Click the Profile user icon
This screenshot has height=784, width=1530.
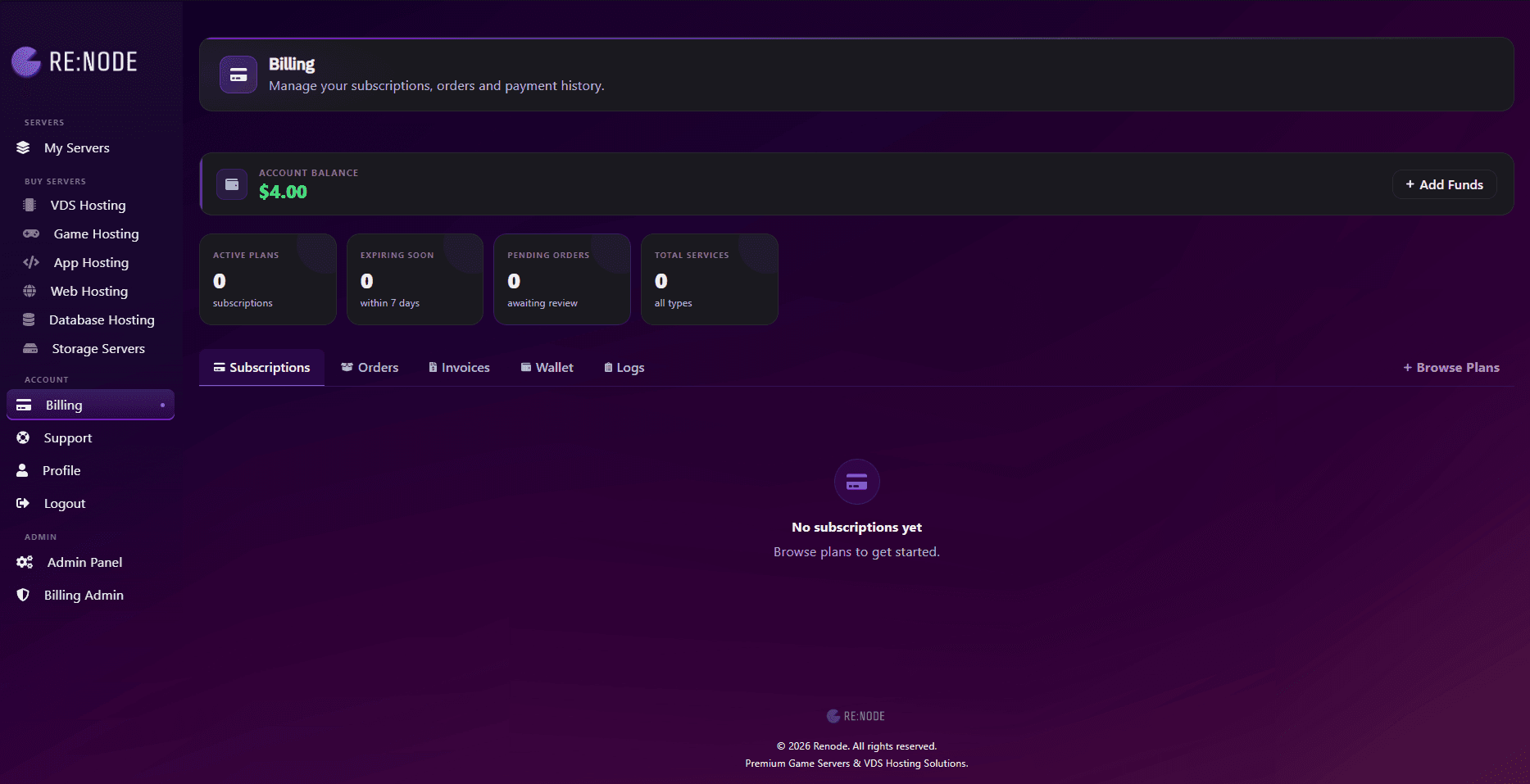tap(22, 470)
